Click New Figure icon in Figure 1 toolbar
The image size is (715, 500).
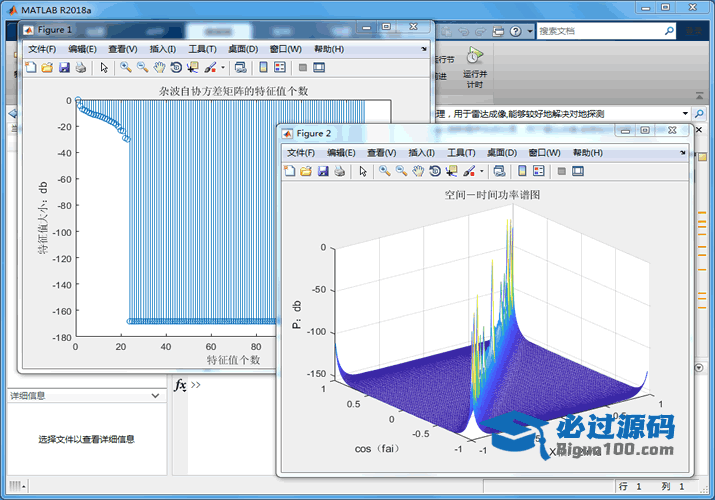click(x=31, y=67)
